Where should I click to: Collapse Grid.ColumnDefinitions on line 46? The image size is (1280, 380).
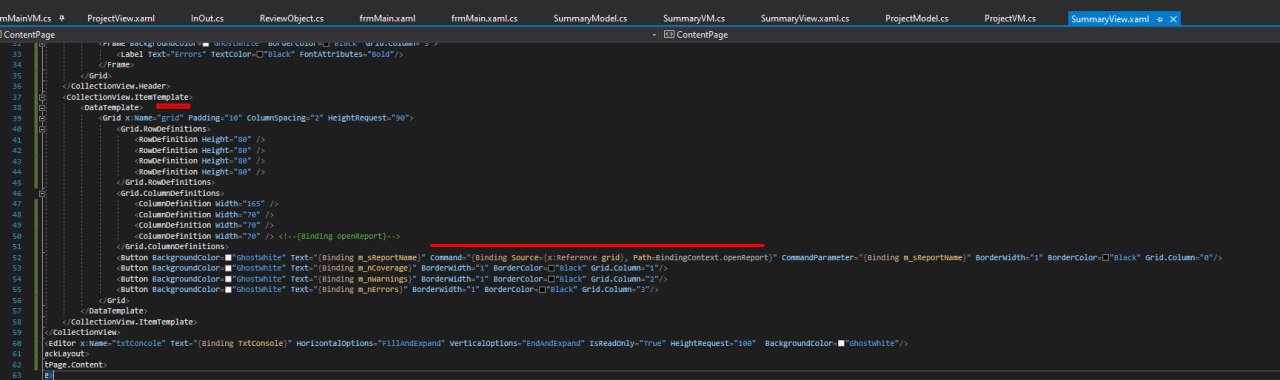tap(43, 193)
